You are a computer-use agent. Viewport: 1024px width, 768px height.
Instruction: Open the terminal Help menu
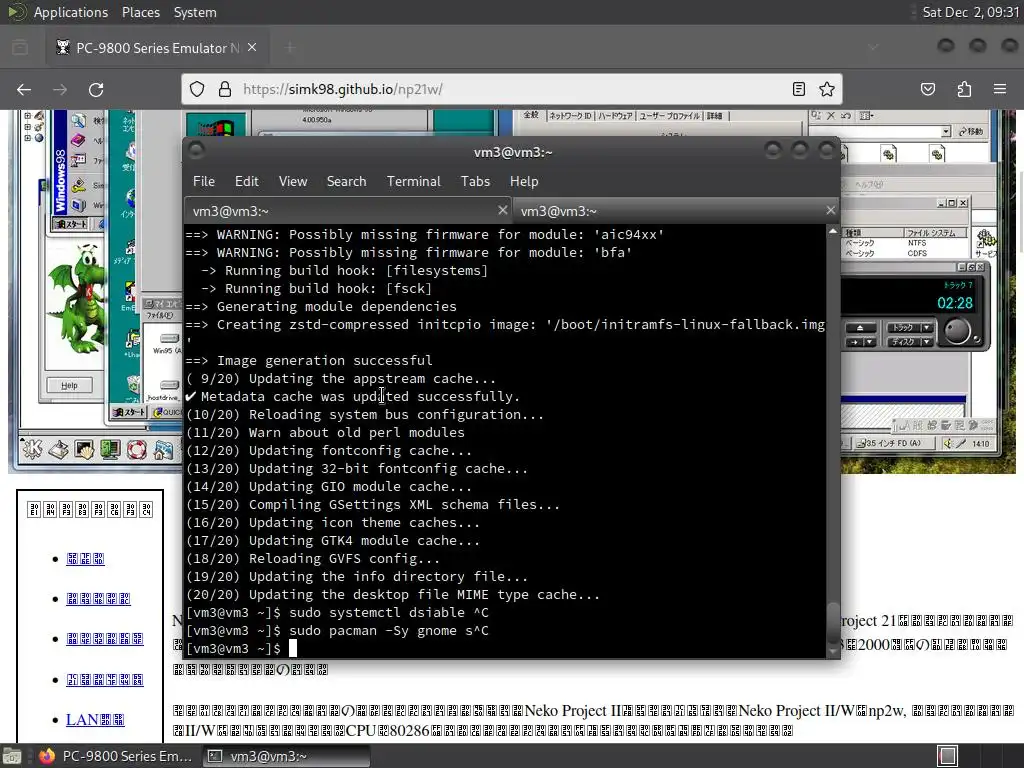point(524,182)
